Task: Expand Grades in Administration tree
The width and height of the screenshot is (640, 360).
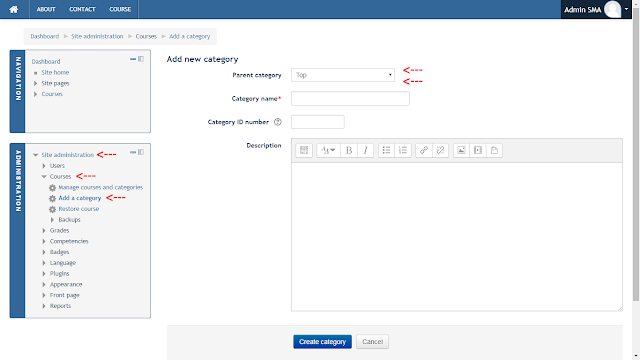Action: coord(44,231)
